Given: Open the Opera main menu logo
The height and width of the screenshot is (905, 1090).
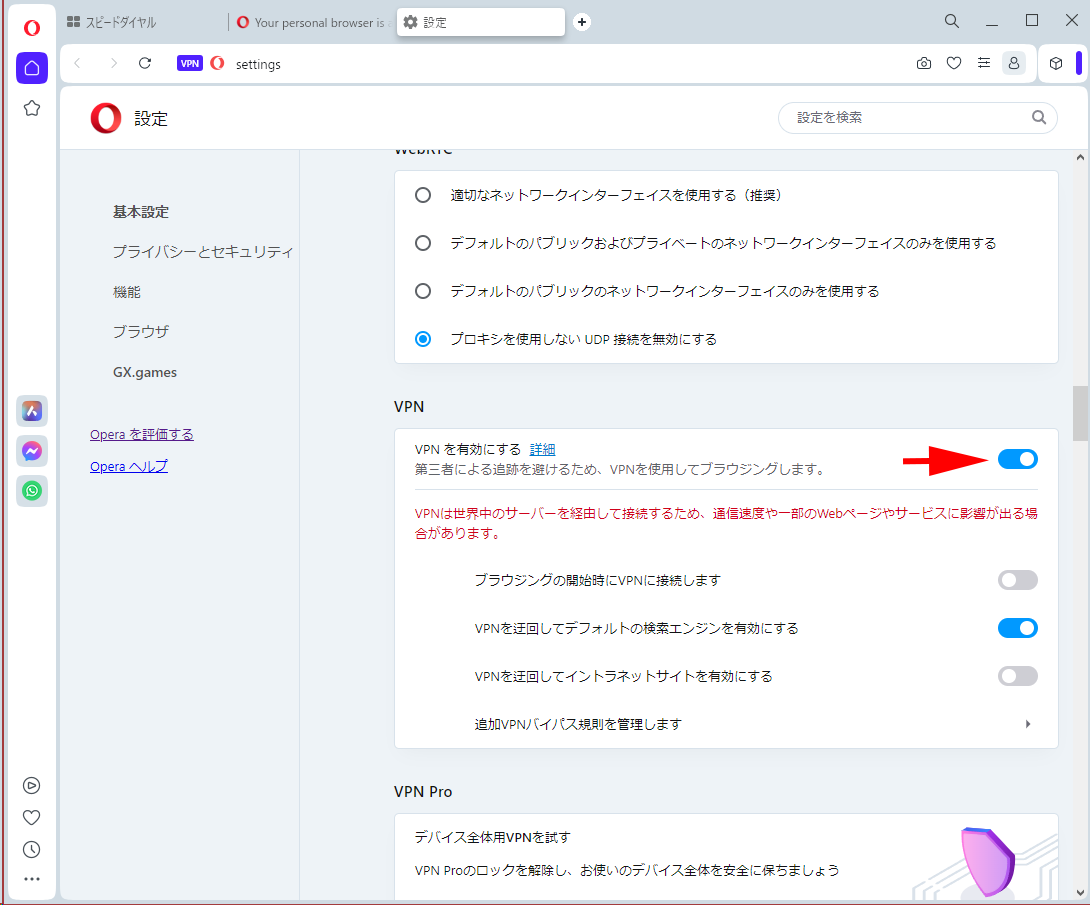Looking at the screenshot, I should coord(32,27).
